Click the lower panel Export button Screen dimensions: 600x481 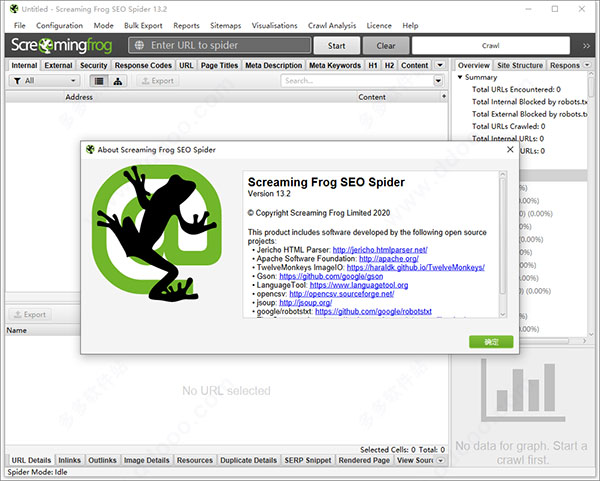[30, 315]
